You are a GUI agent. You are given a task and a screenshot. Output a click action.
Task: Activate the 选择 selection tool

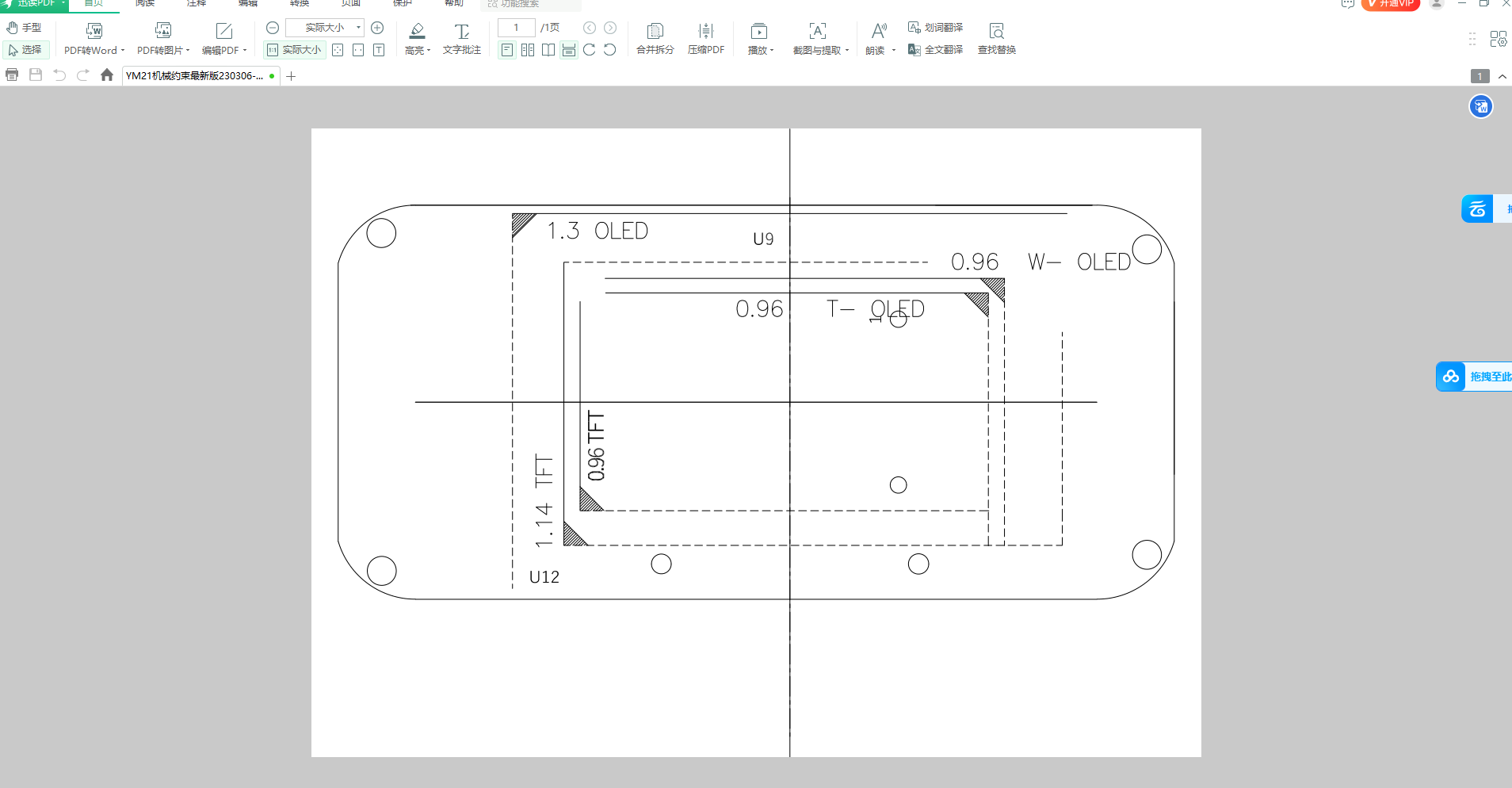(25, 50)
